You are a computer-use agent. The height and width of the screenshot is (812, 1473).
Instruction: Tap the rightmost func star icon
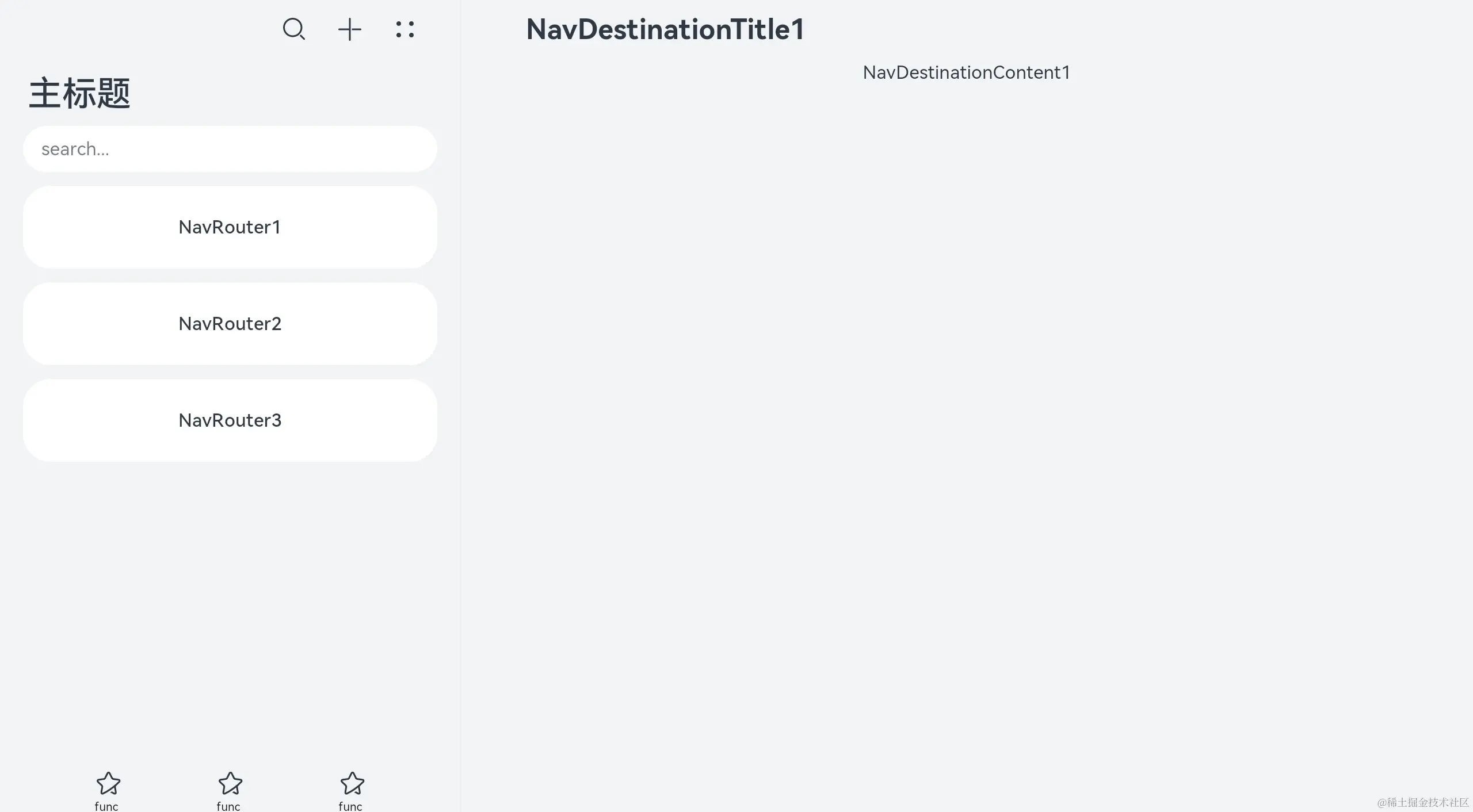click(x=352, y=783)
